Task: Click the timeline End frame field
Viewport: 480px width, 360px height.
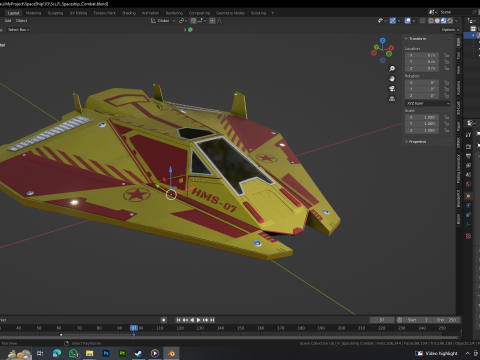Action: (447, 320)
